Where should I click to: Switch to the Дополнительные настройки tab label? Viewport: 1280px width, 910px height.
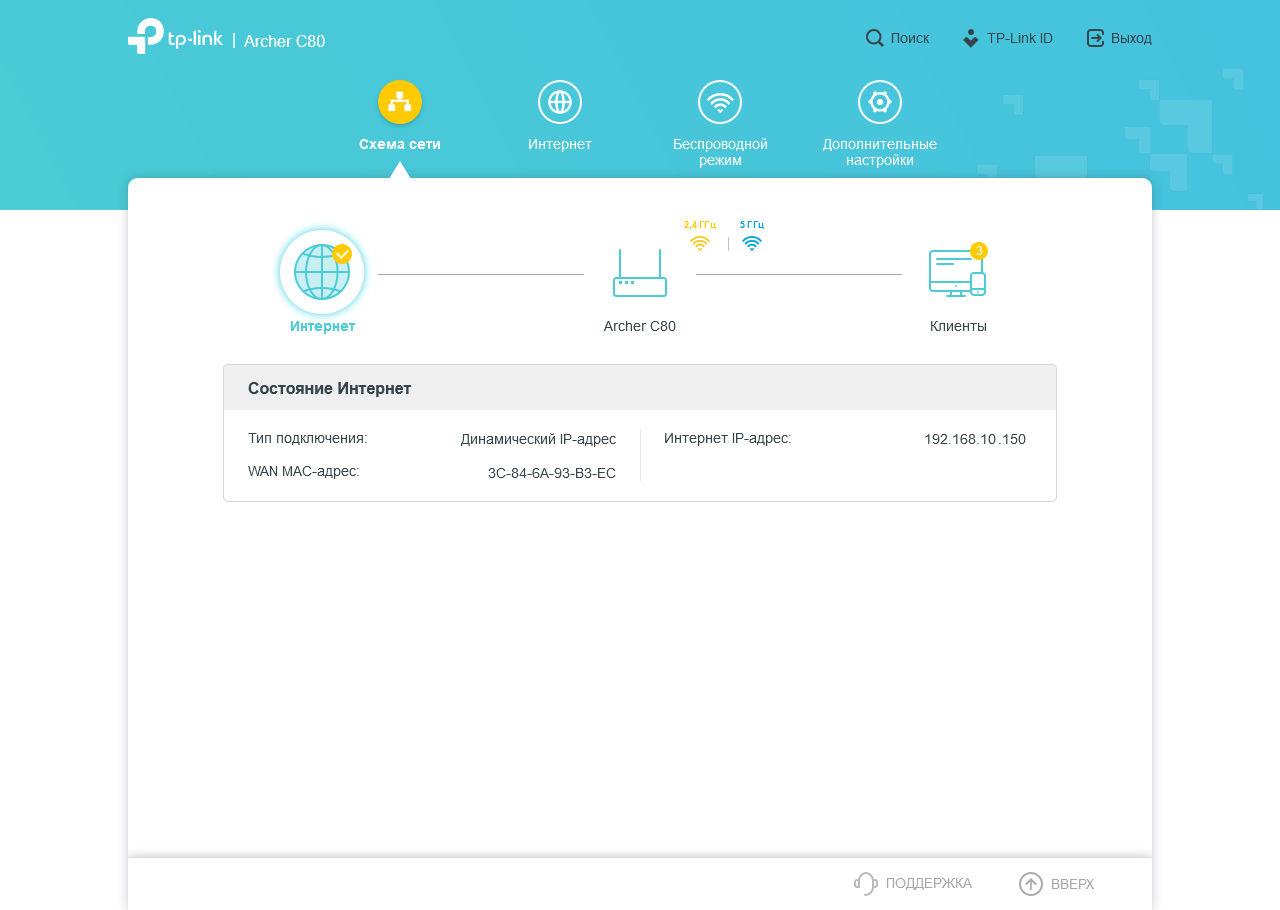coord(880,152)
